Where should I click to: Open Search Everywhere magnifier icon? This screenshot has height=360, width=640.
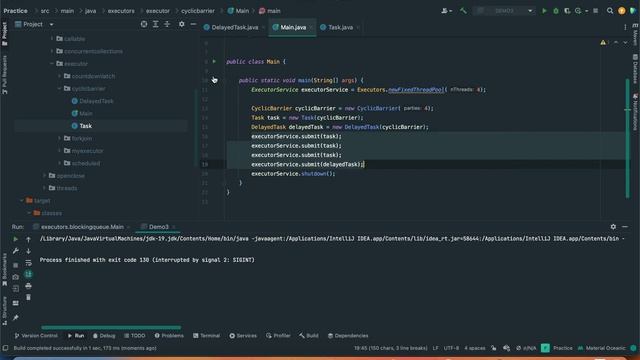(610, 11)
